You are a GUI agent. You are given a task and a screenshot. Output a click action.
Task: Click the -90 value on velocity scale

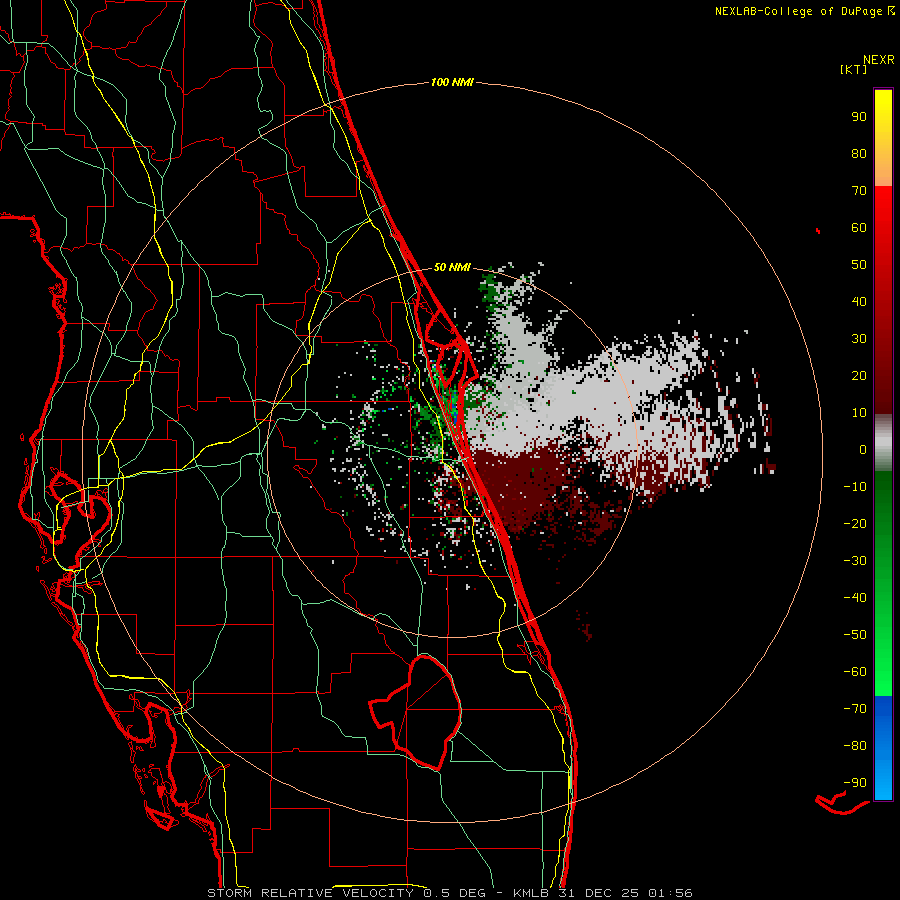pos(855,783)
